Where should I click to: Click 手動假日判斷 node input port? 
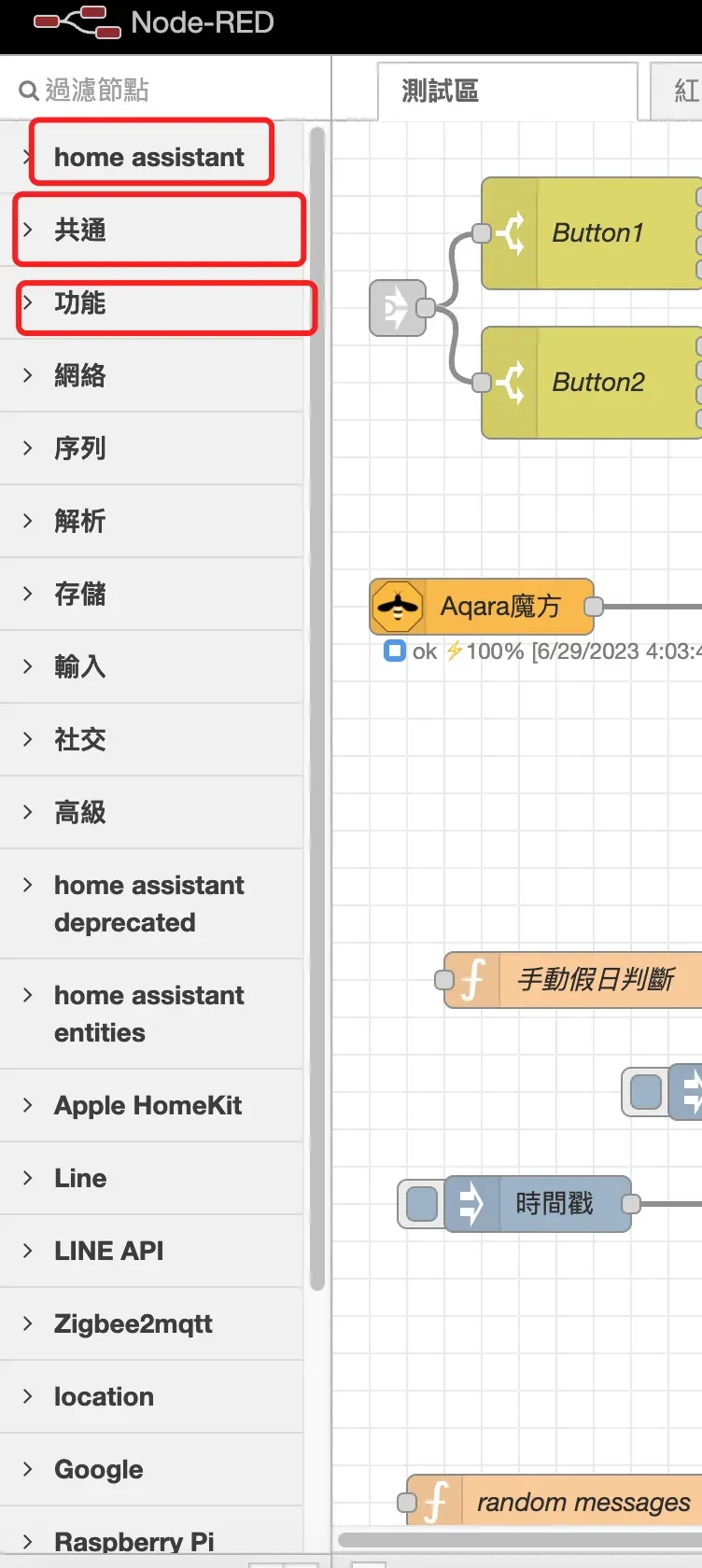(x=444, y=979)
